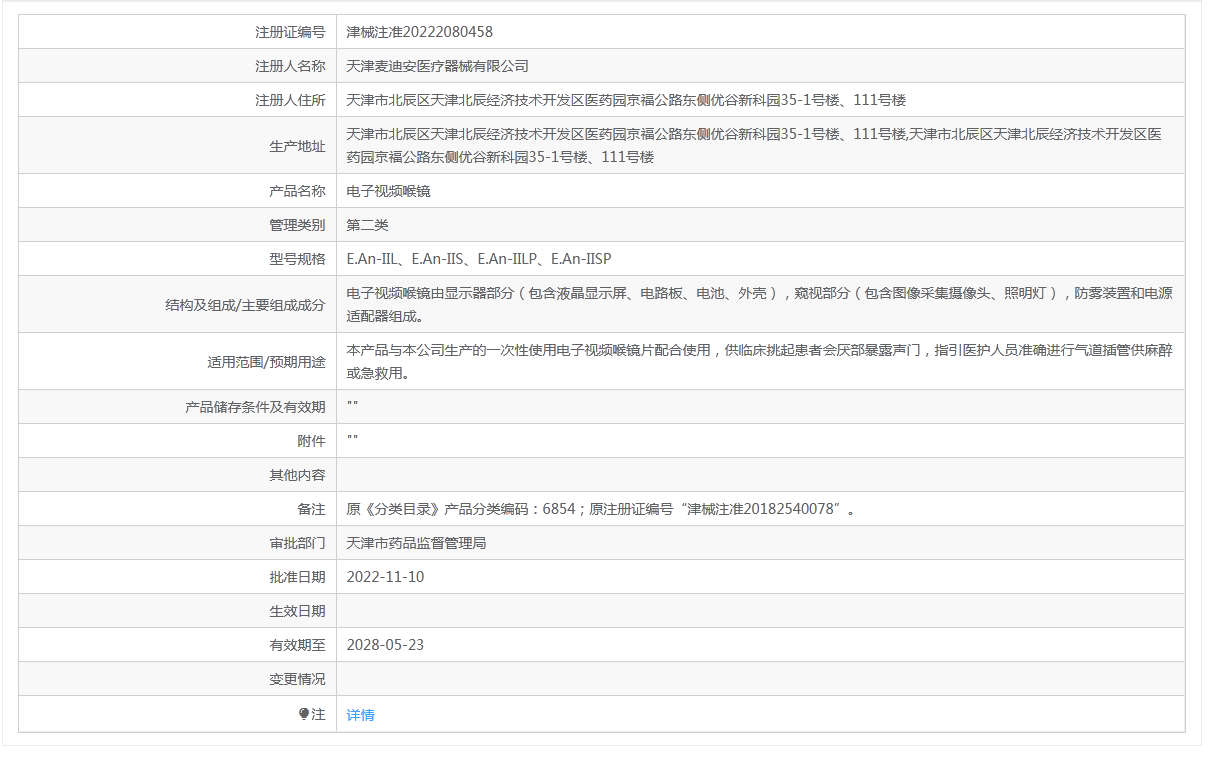Click the 生效日期 label
The height and width of the screenshot is (760, 1215).
point(297,611)
